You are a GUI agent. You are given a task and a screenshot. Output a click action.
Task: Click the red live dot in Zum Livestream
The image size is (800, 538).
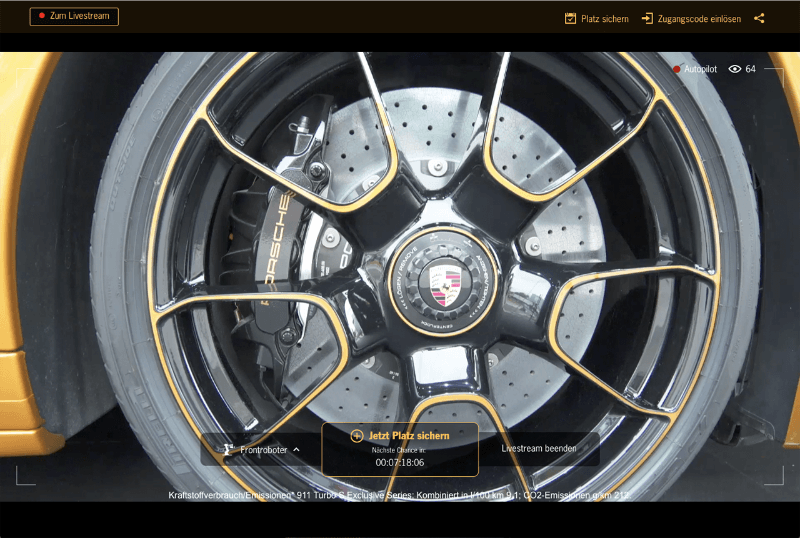pos(42,16)
